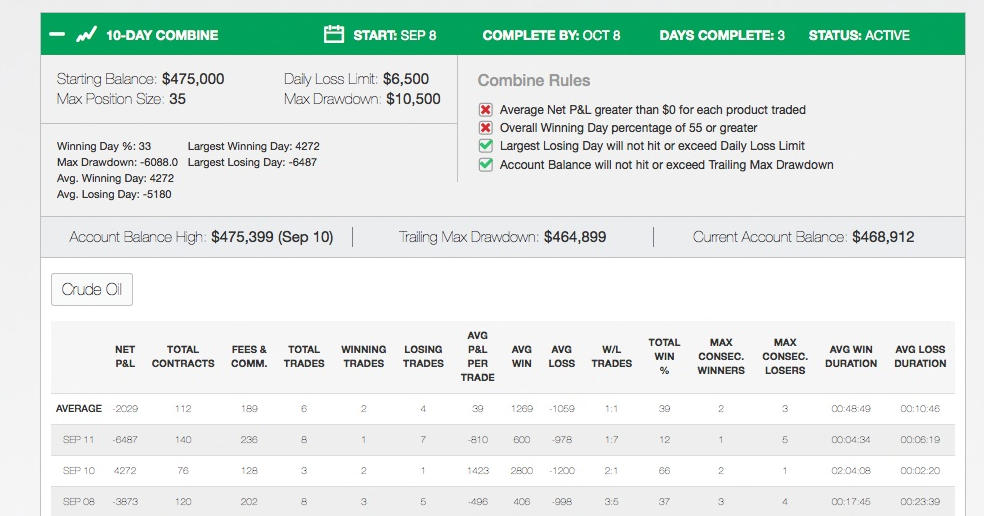Click the FEES & COMM. column header
The image size is (984, 516).
click(x=249, y=356)
